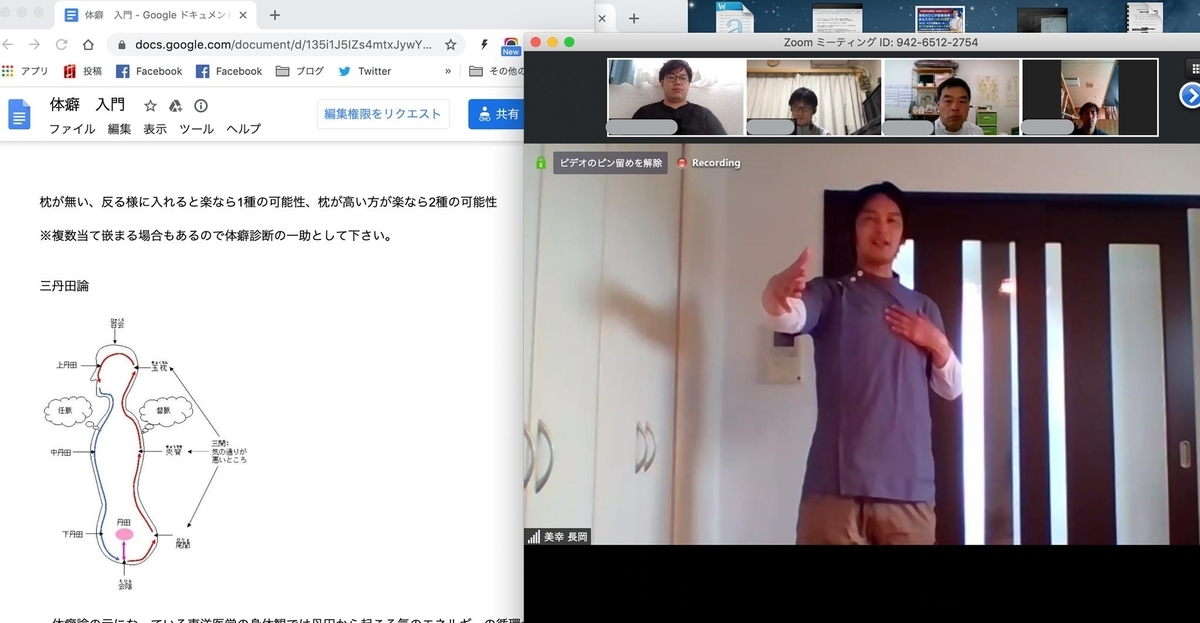This screenshot has width=1200, height=623.
Task: Open the document info icon
Action: (201, 106)
